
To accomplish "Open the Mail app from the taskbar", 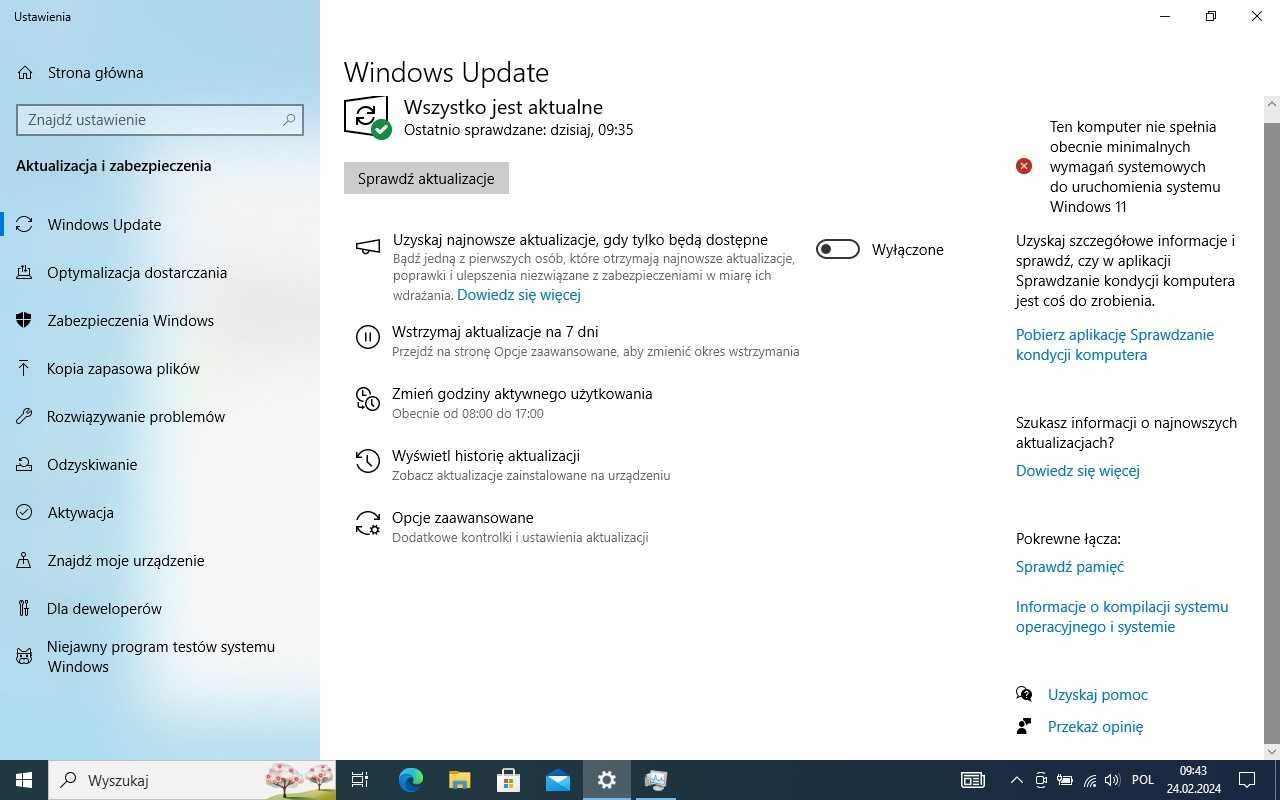I will (558, 780).
